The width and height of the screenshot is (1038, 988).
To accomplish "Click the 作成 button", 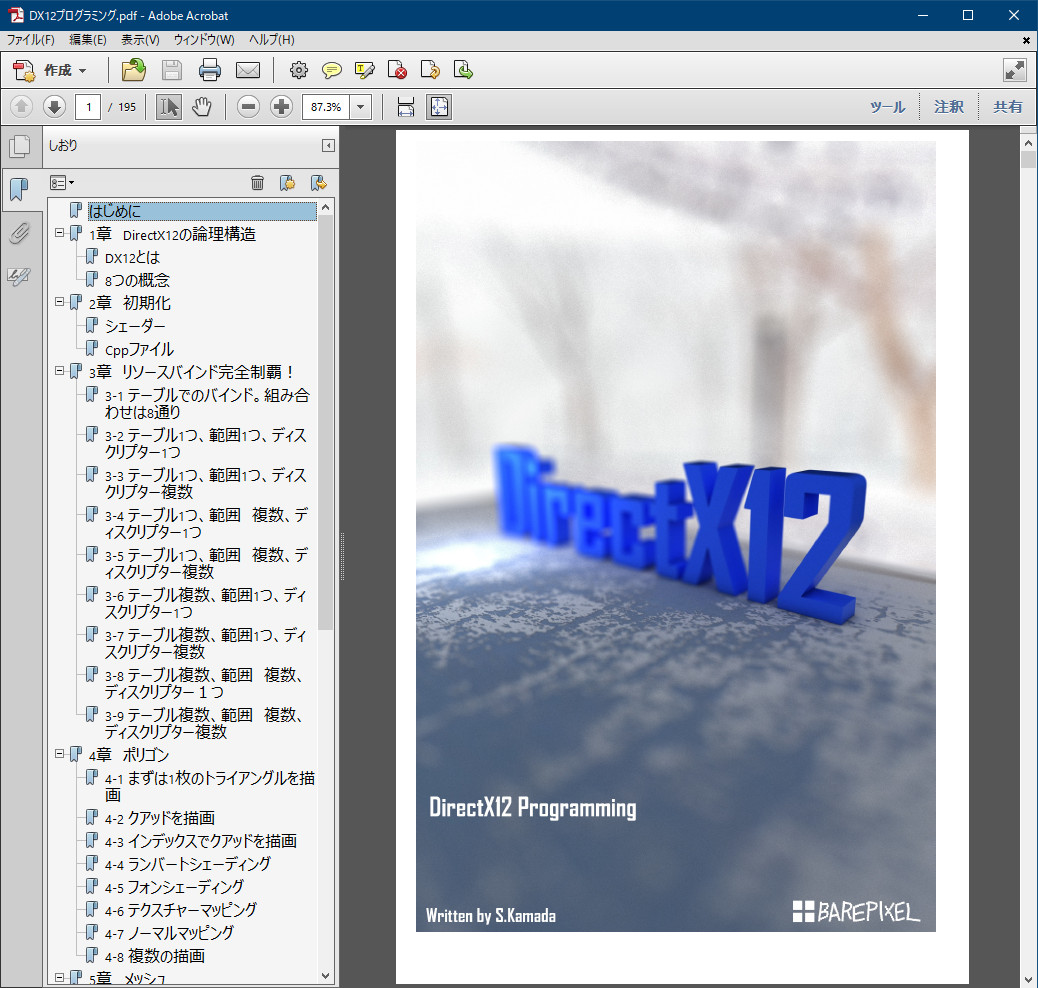I will pos(50,70).
